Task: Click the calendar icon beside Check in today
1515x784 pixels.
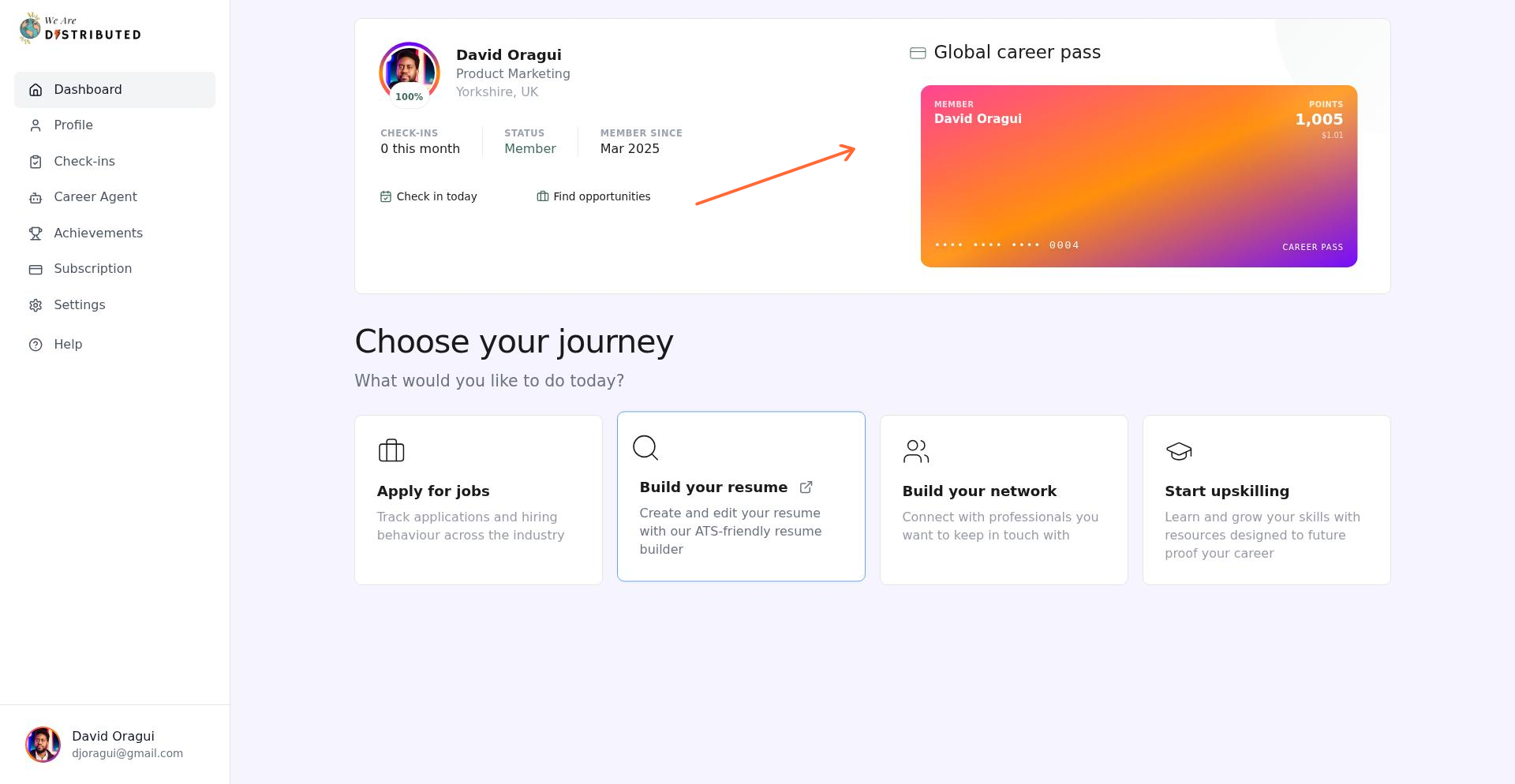Action: pyautogui.click(x=385, y=196)
